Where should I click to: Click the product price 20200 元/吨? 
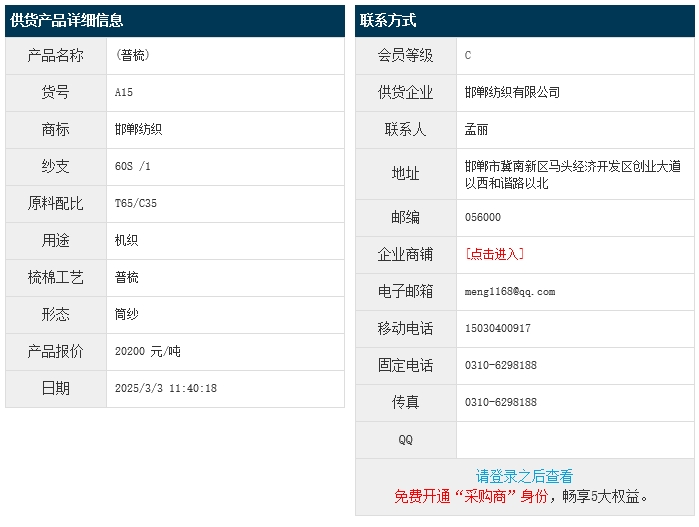pyautogui.click(x=148, y=352)
